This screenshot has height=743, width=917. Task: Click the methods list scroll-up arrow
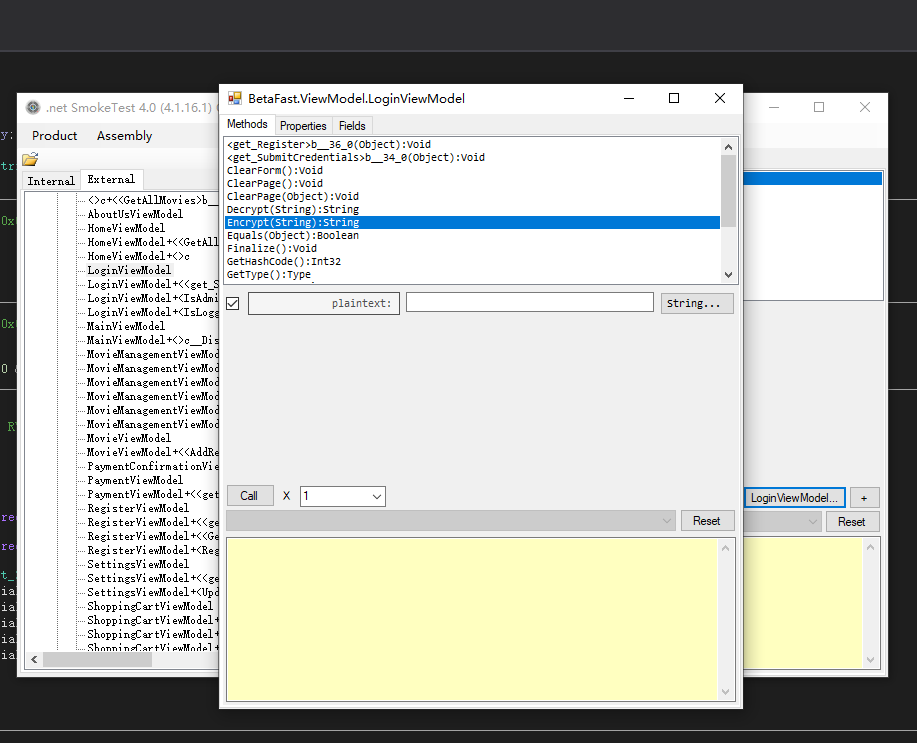729,147
